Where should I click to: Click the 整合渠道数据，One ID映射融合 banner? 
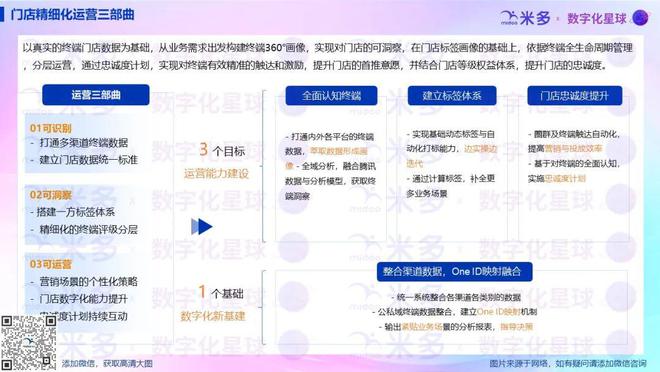[454, 271]
